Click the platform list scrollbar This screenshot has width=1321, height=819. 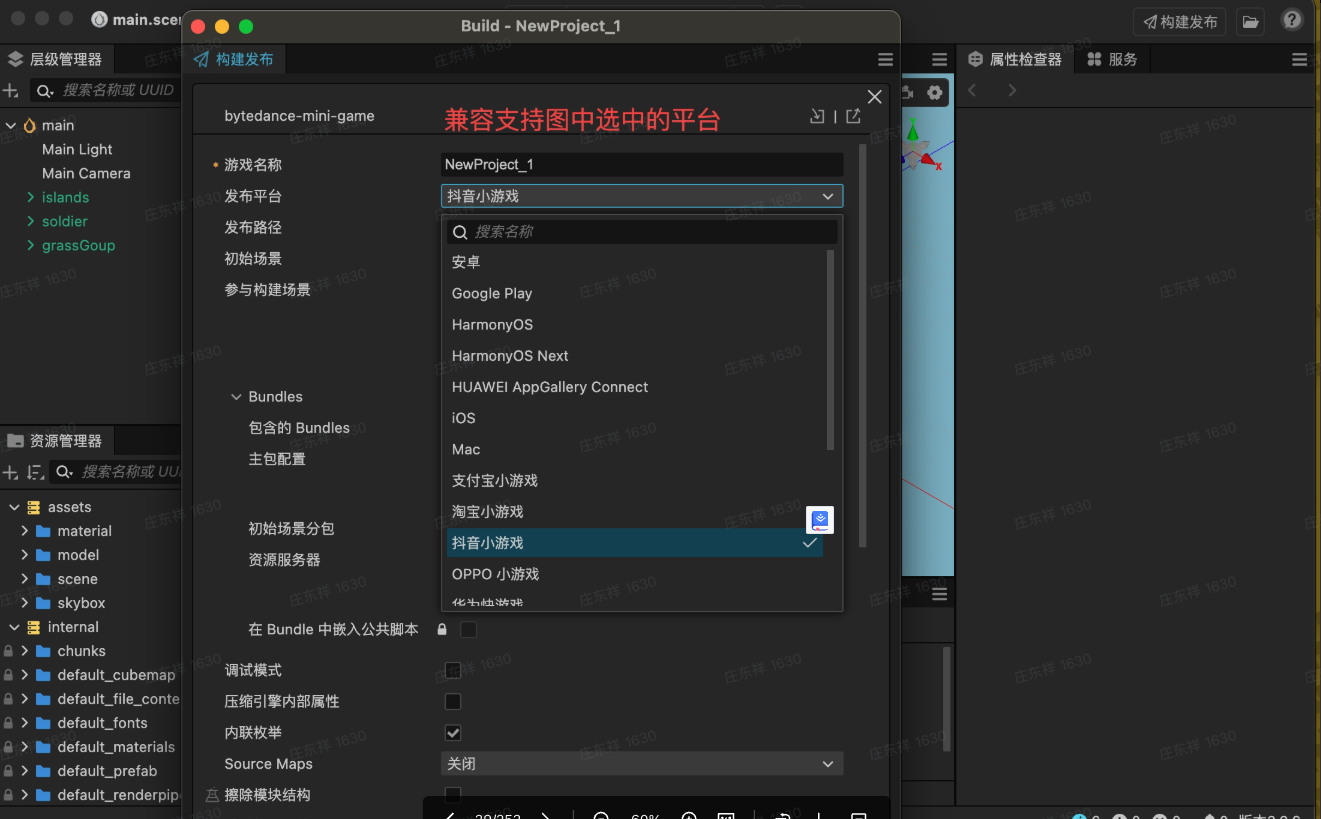pos(830,350)
